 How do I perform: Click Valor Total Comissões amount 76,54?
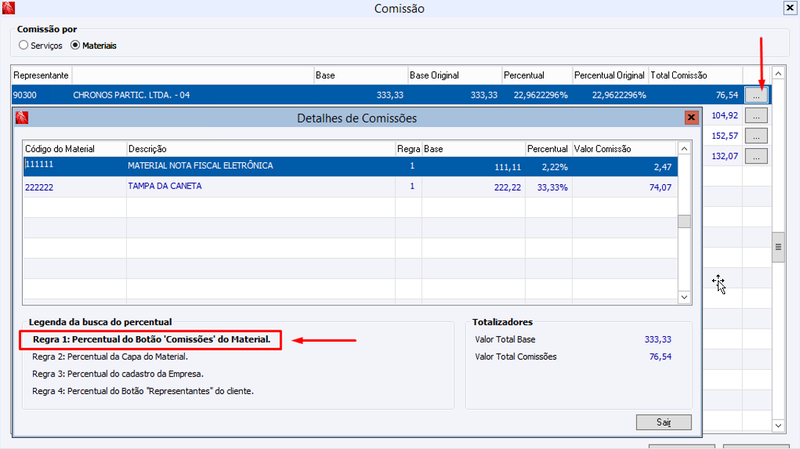(x=660, y=357)
